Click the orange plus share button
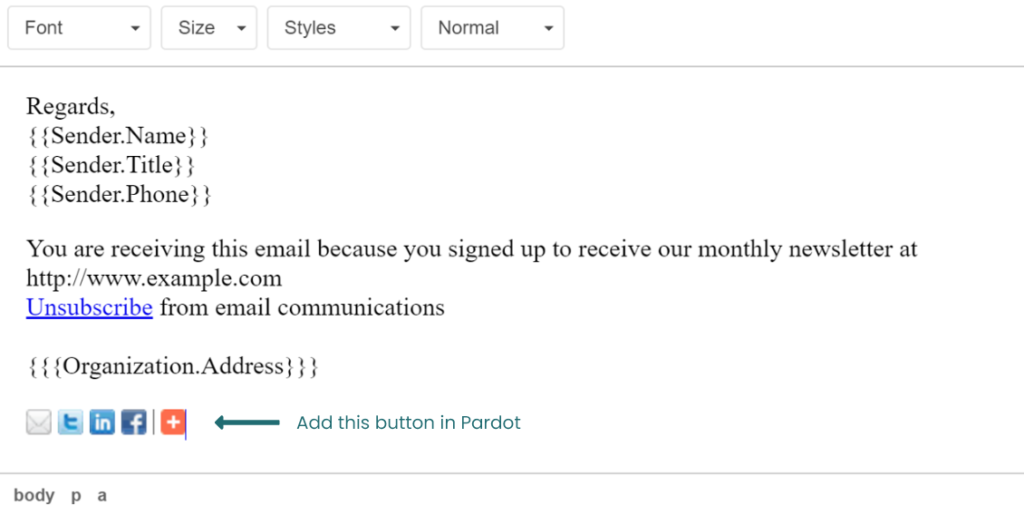 [x=173, y=423]
